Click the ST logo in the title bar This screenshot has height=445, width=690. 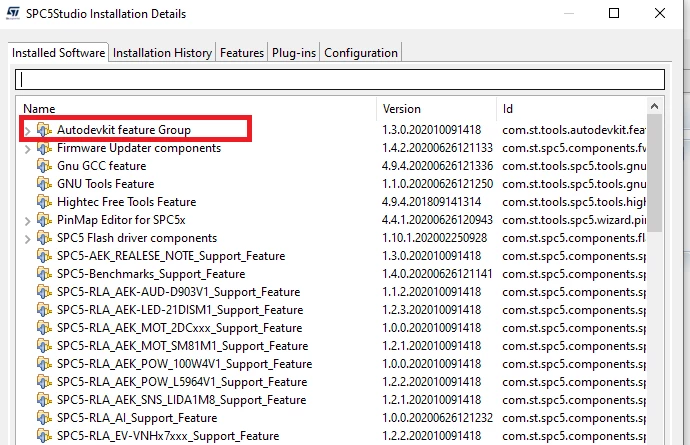pyautogui.click(x=13, y=13)
